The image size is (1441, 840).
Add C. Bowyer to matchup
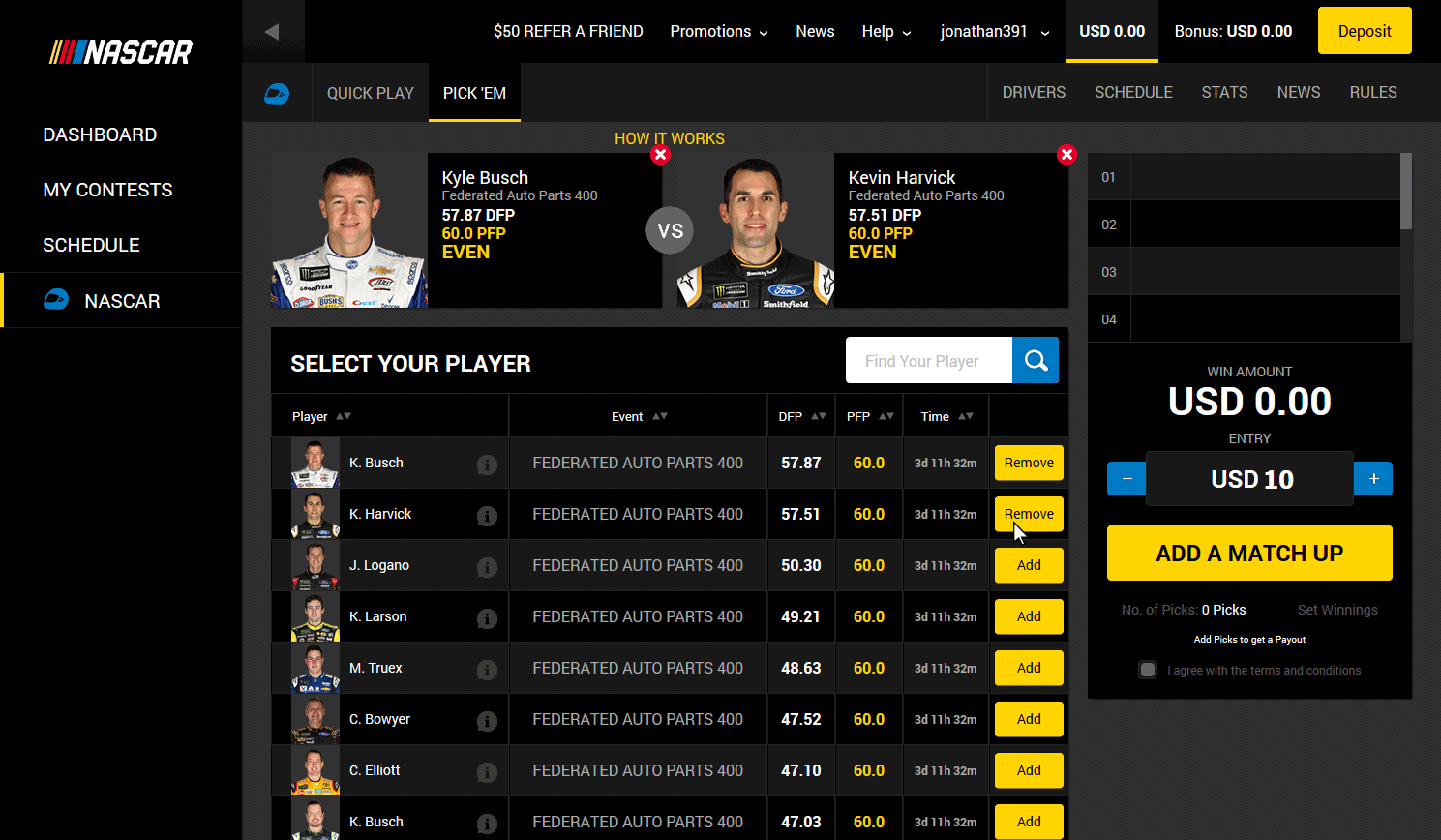tap(1029, 719)
